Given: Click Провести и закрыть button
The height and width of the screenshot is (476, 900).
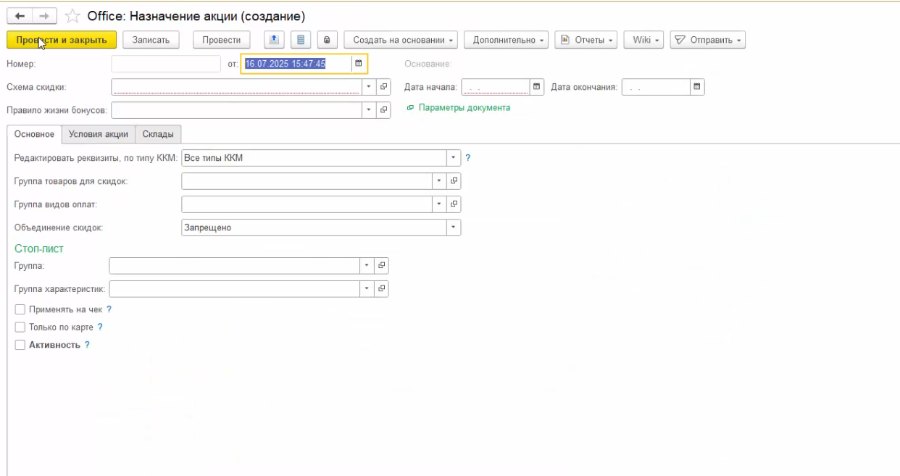Looking at the screenshot, I should 61,40.
